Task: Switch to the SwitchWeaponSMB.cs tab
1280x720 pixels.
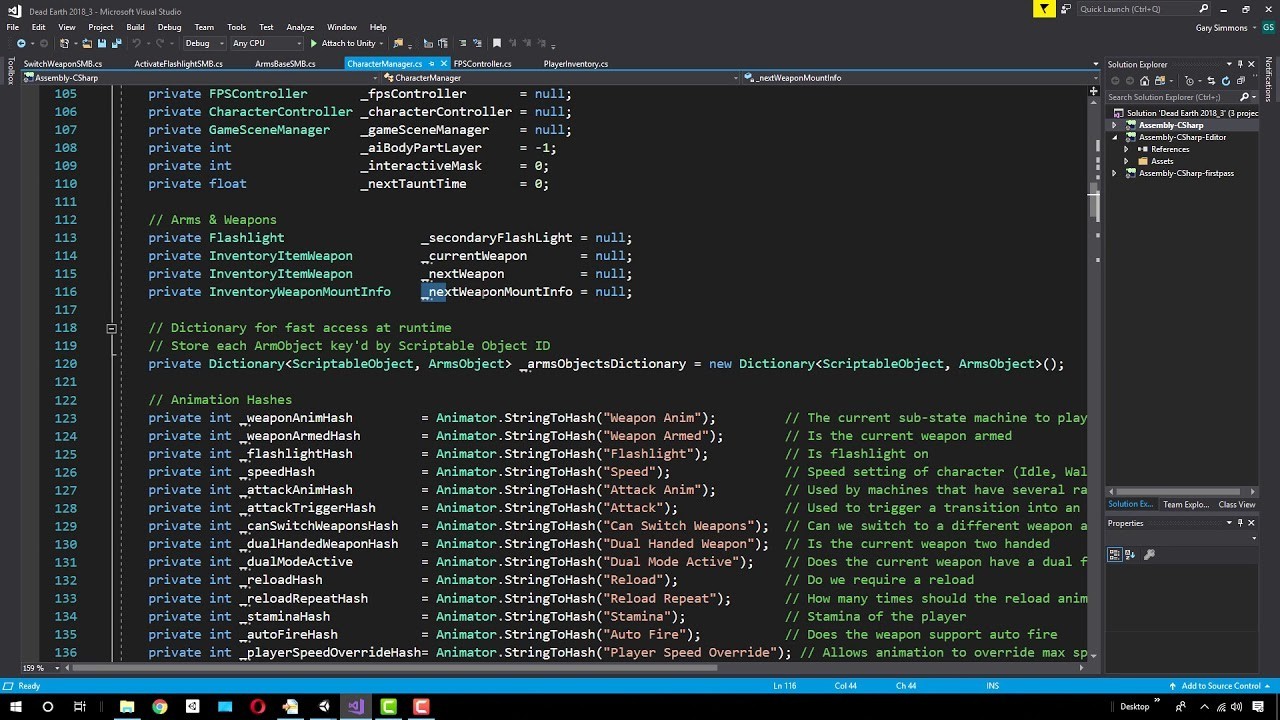Action: [63, 64]
